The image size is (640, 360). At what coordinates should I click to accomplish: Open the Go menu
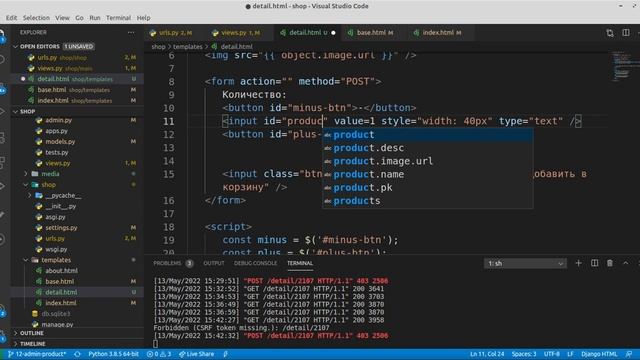(x=79, y=18)
